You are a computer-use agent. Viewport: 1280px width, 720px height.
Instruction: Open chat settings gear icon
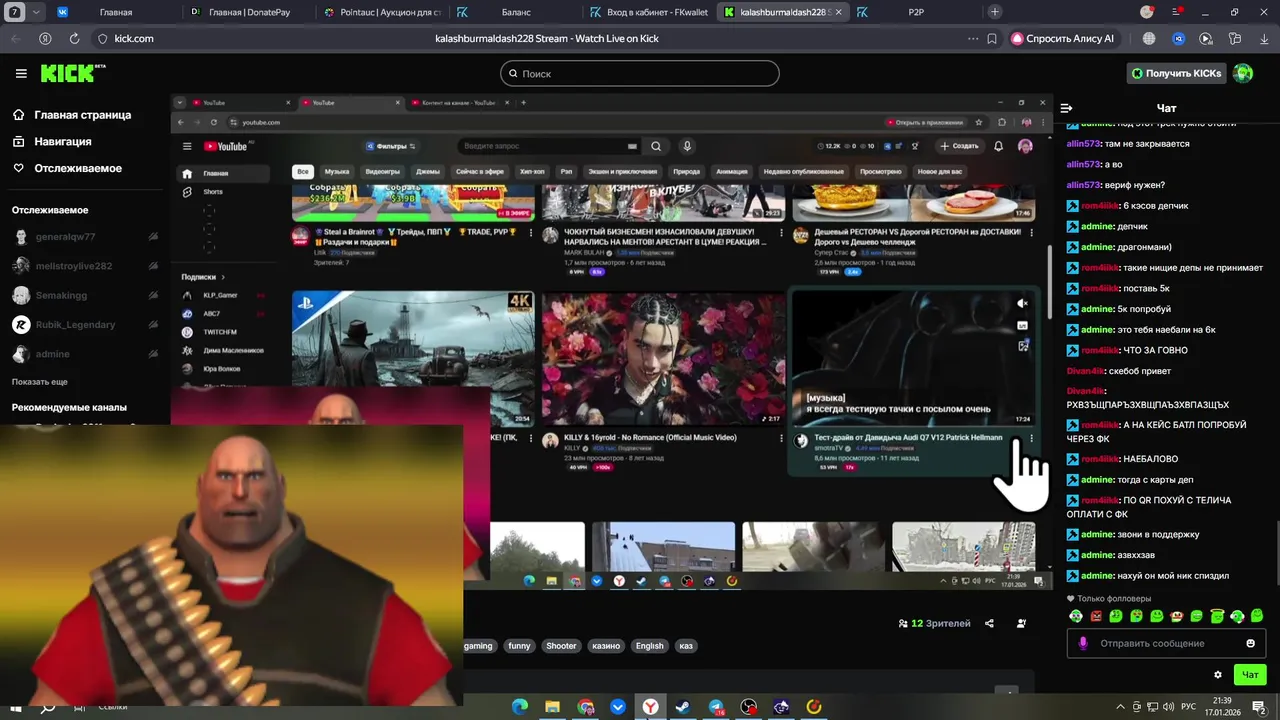point(1218,675)
